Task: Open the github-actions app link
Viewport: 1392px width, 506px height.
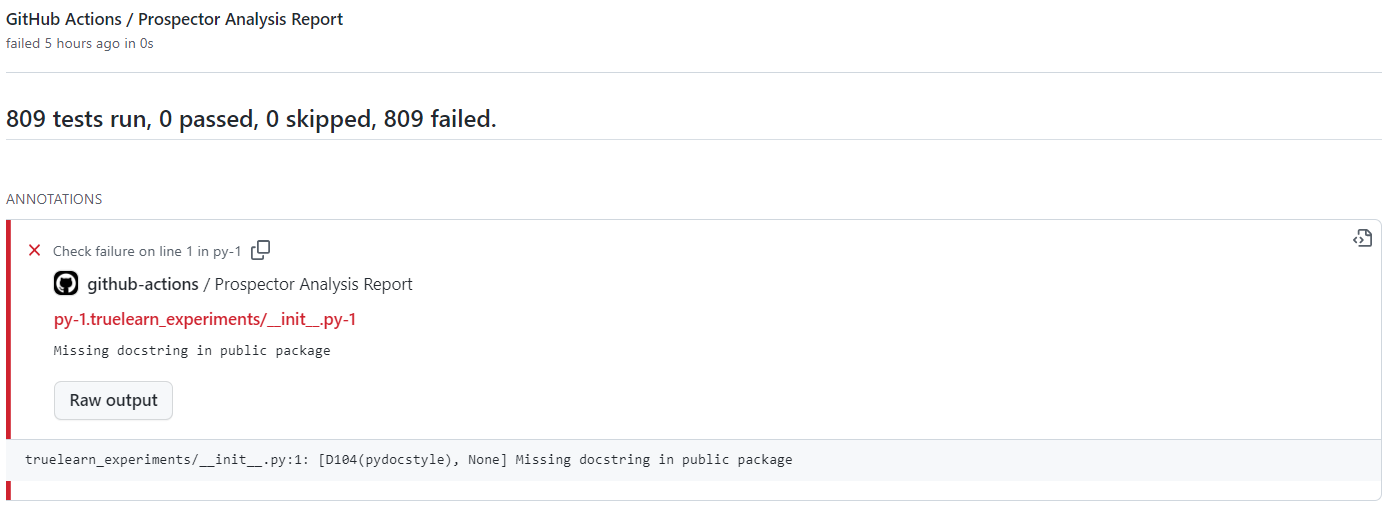Action: pyautogui.click(x=143, y=284)
